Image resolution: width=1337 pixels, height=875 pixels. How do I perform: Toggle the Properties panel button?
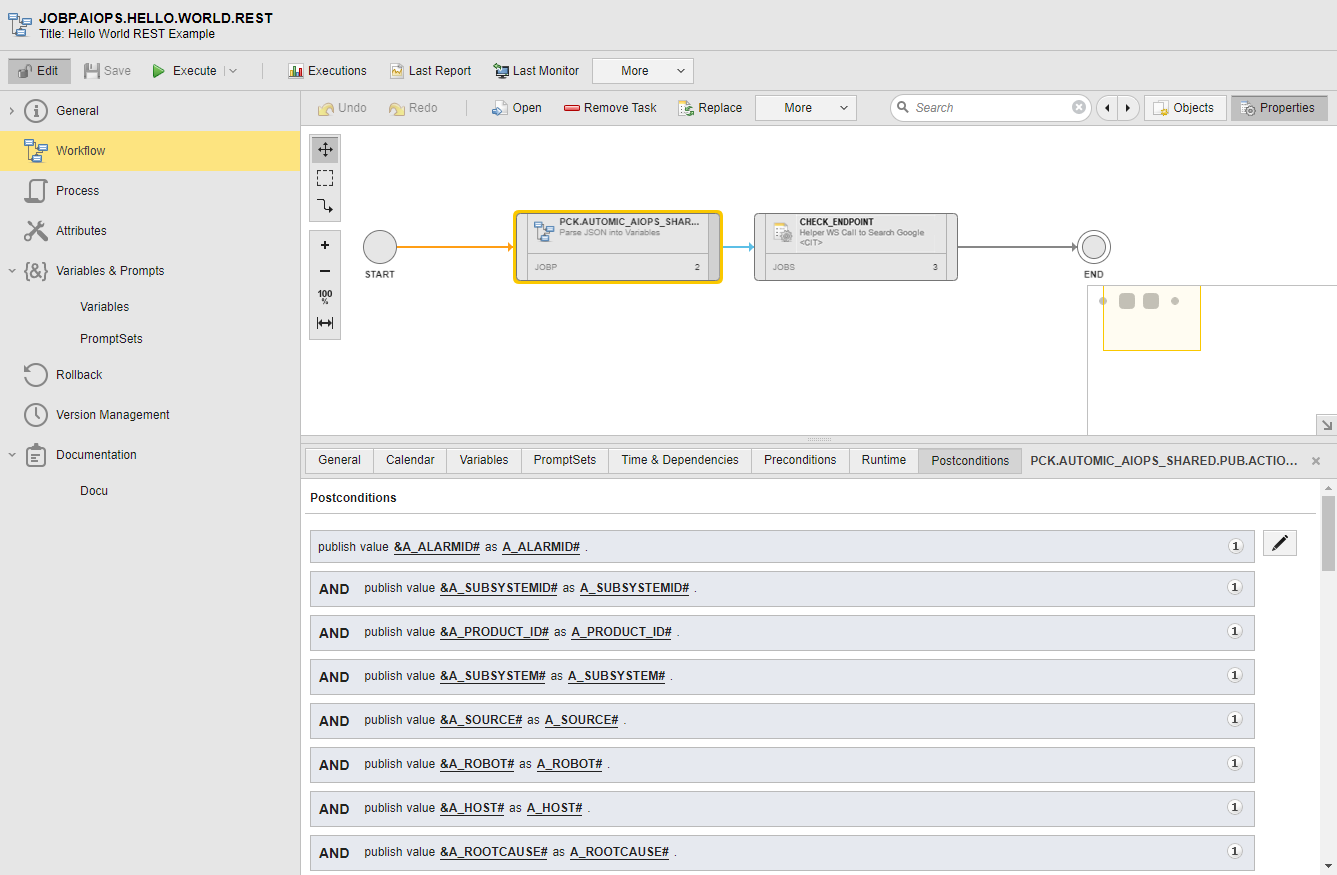click(x=1279, y=108)
